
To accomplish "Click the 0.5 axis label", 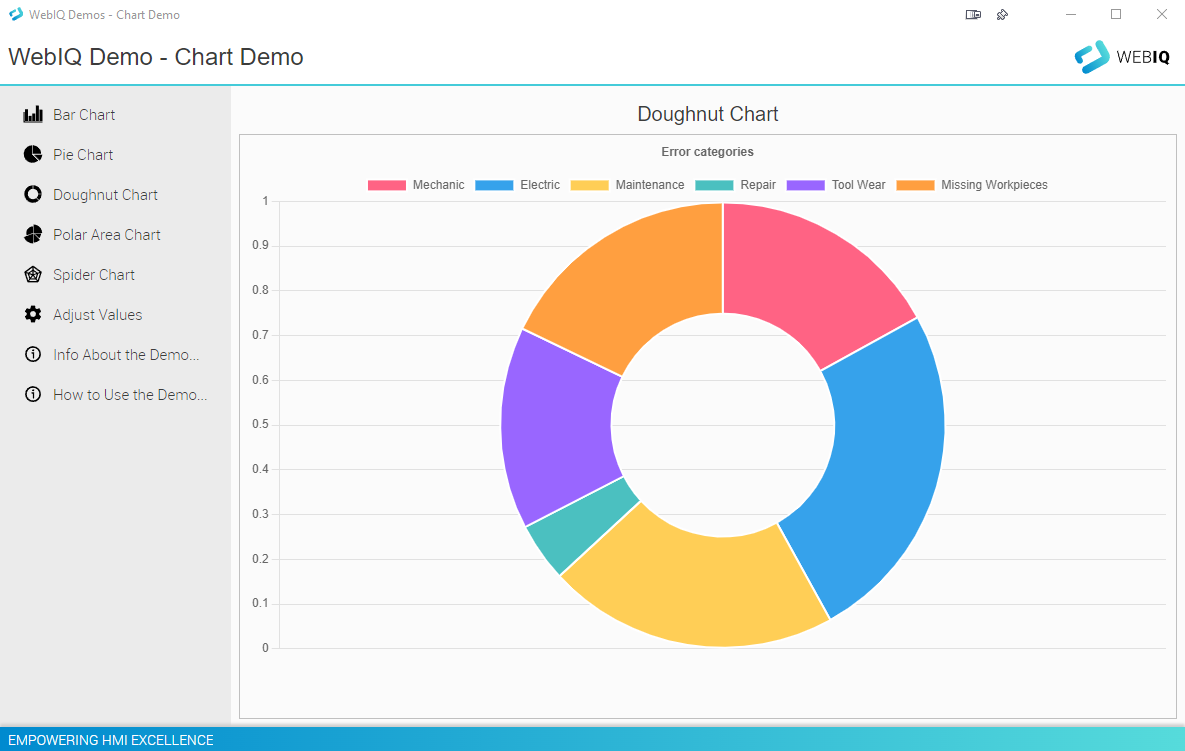I will pyautogui.click(x=261, y=425).
